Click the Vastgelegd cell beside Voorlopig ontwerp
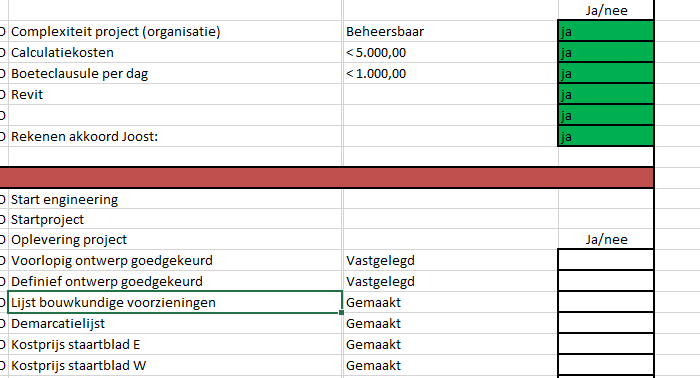The height and width of the screenshot is (378, 700). 450,260
